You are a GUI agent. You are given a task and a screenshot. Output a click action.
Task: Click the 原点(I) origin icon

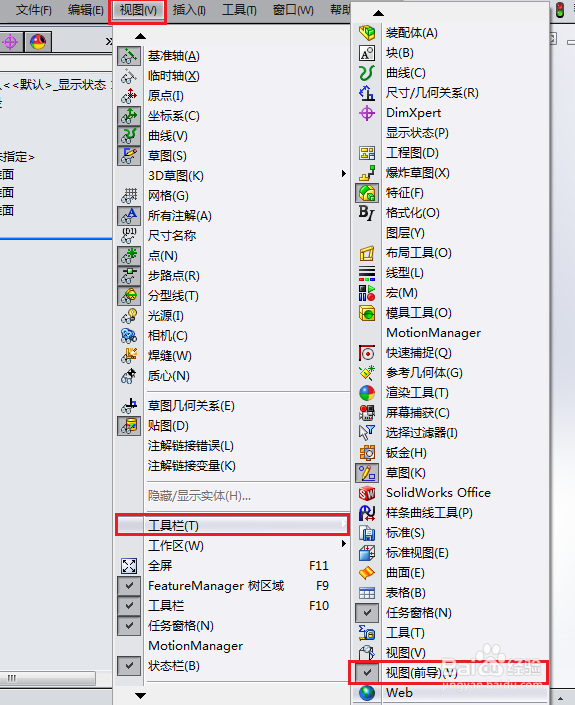129,96
